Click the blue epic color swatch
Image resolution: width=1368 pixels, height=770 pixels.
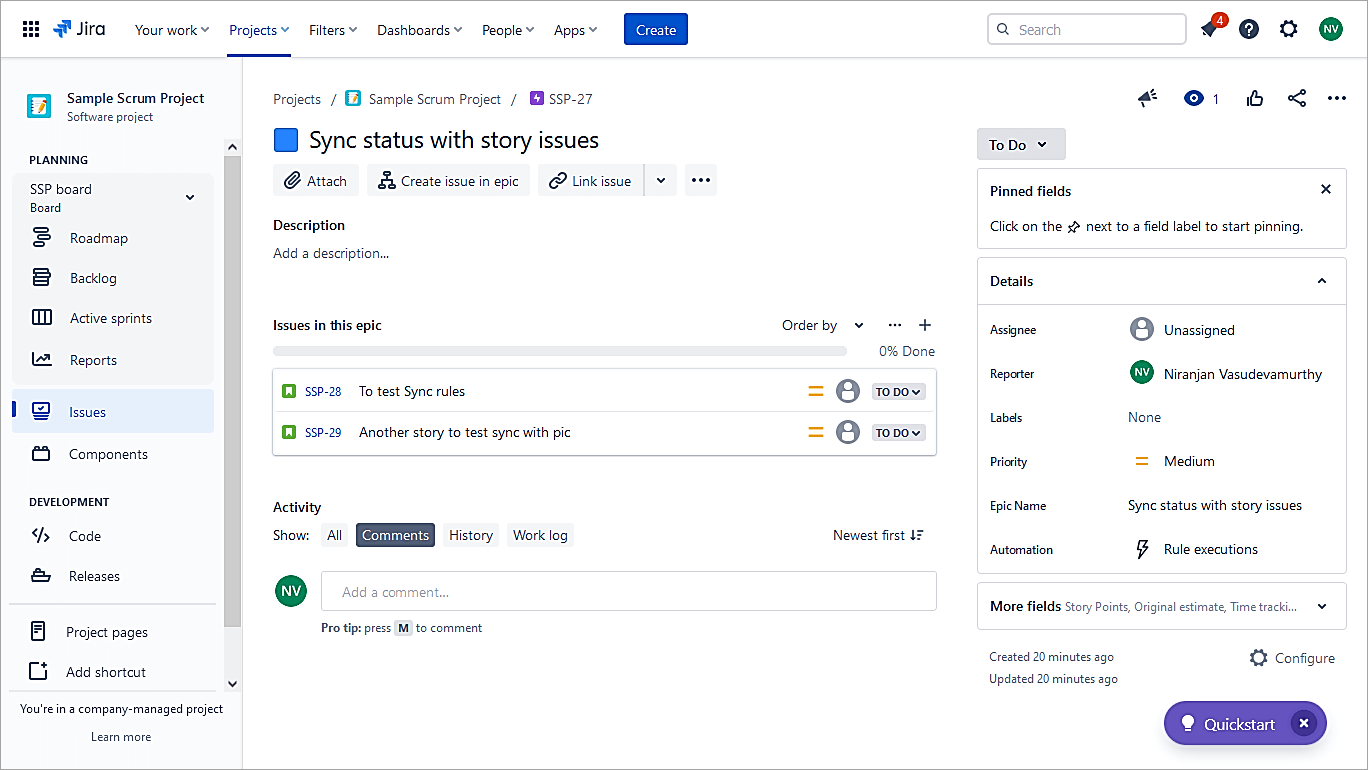(x=286, y=140)
